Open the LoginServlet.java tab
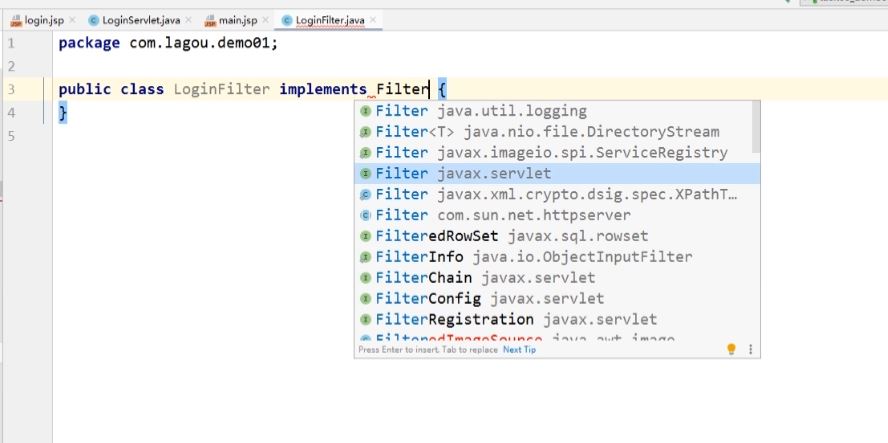 tap(141, 20)
